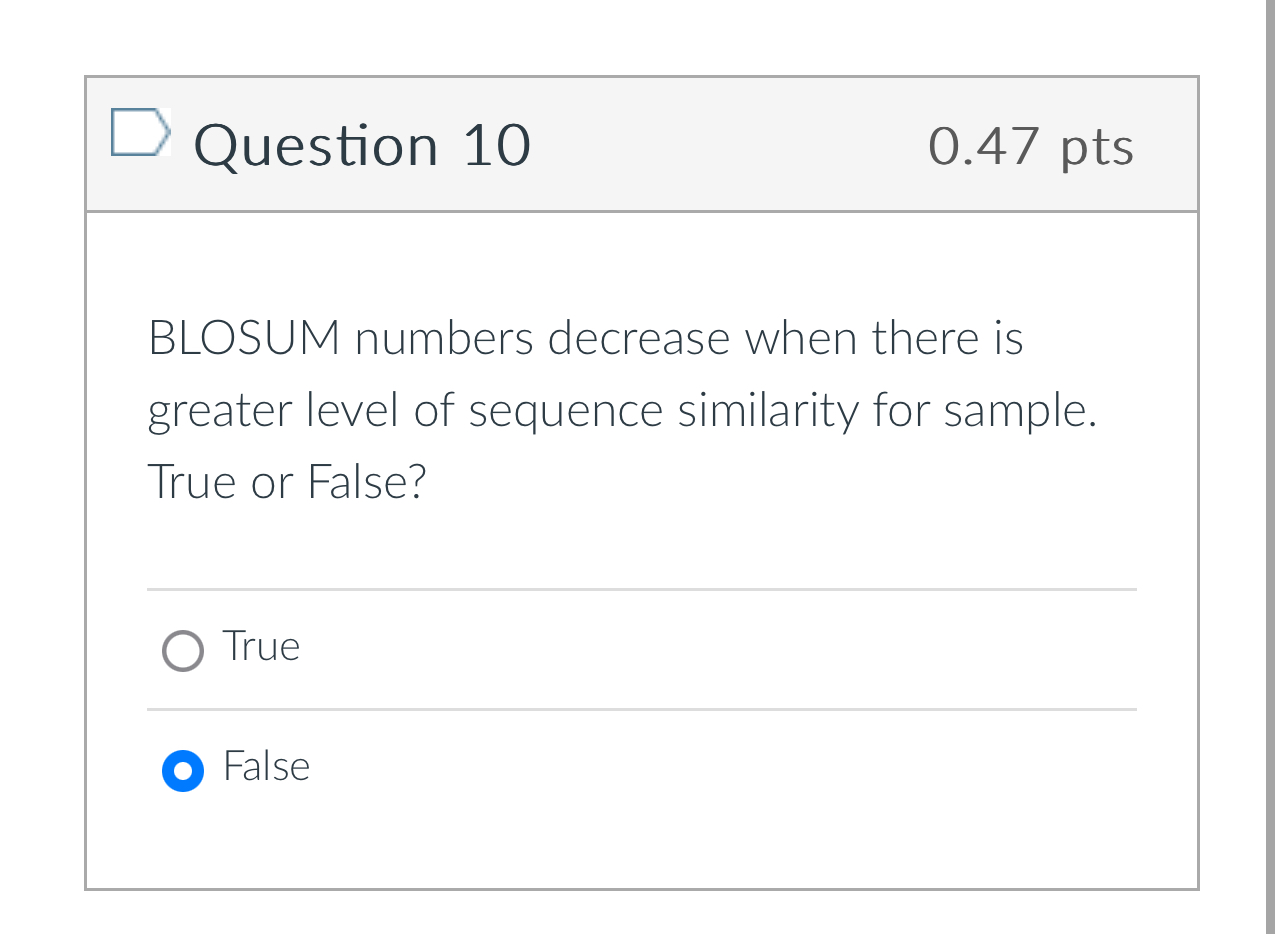Click the False answer label text
1284x934 pixels.
266,767
